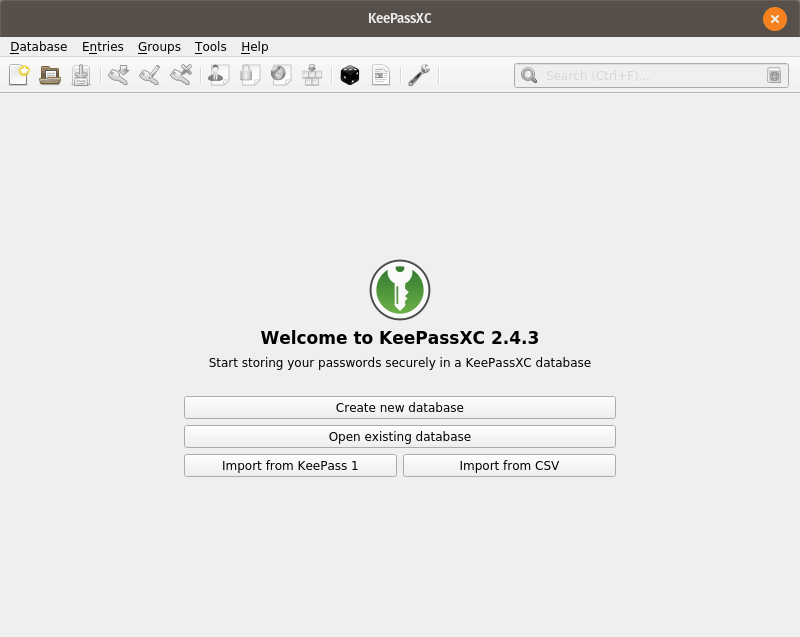Open settings via the wrench icon
This screenshot has height=637, width=800.
tap(419, 75)
